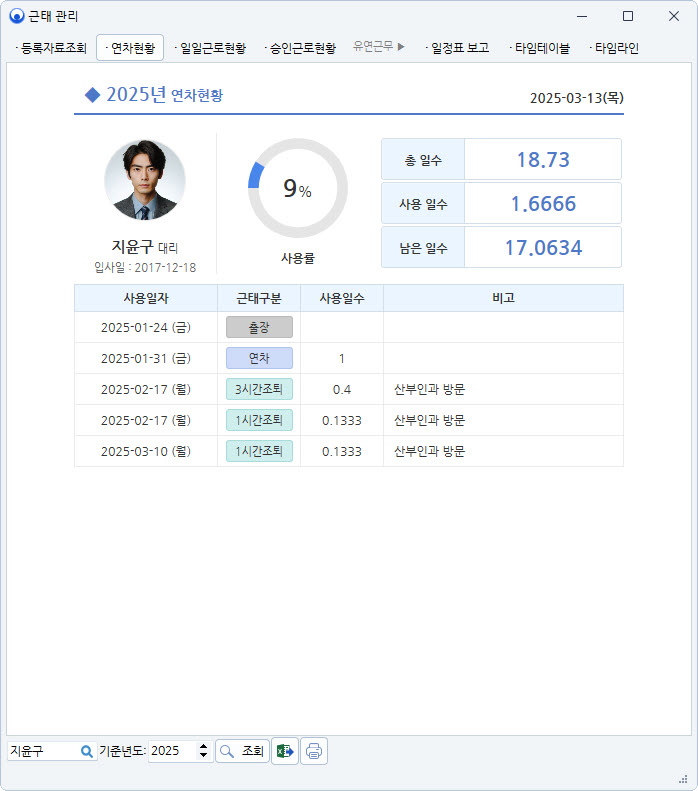Switch to the 일일근로현황 tab
This screenshot has width=698, height=791.
[x=210, y=47]
